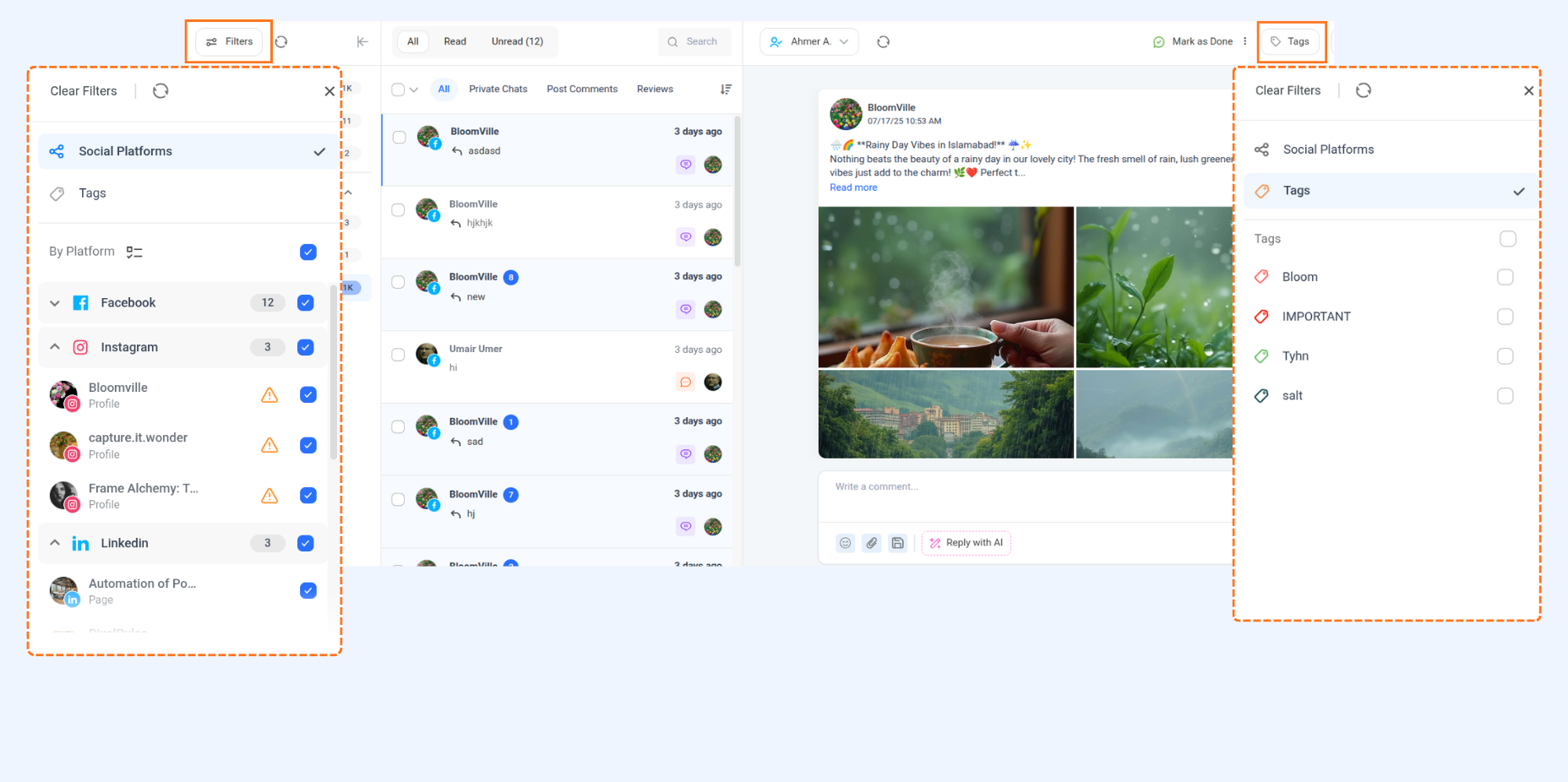The image size is (1568, 782).
Task: Click Reply with AI button
Action: 966,543
